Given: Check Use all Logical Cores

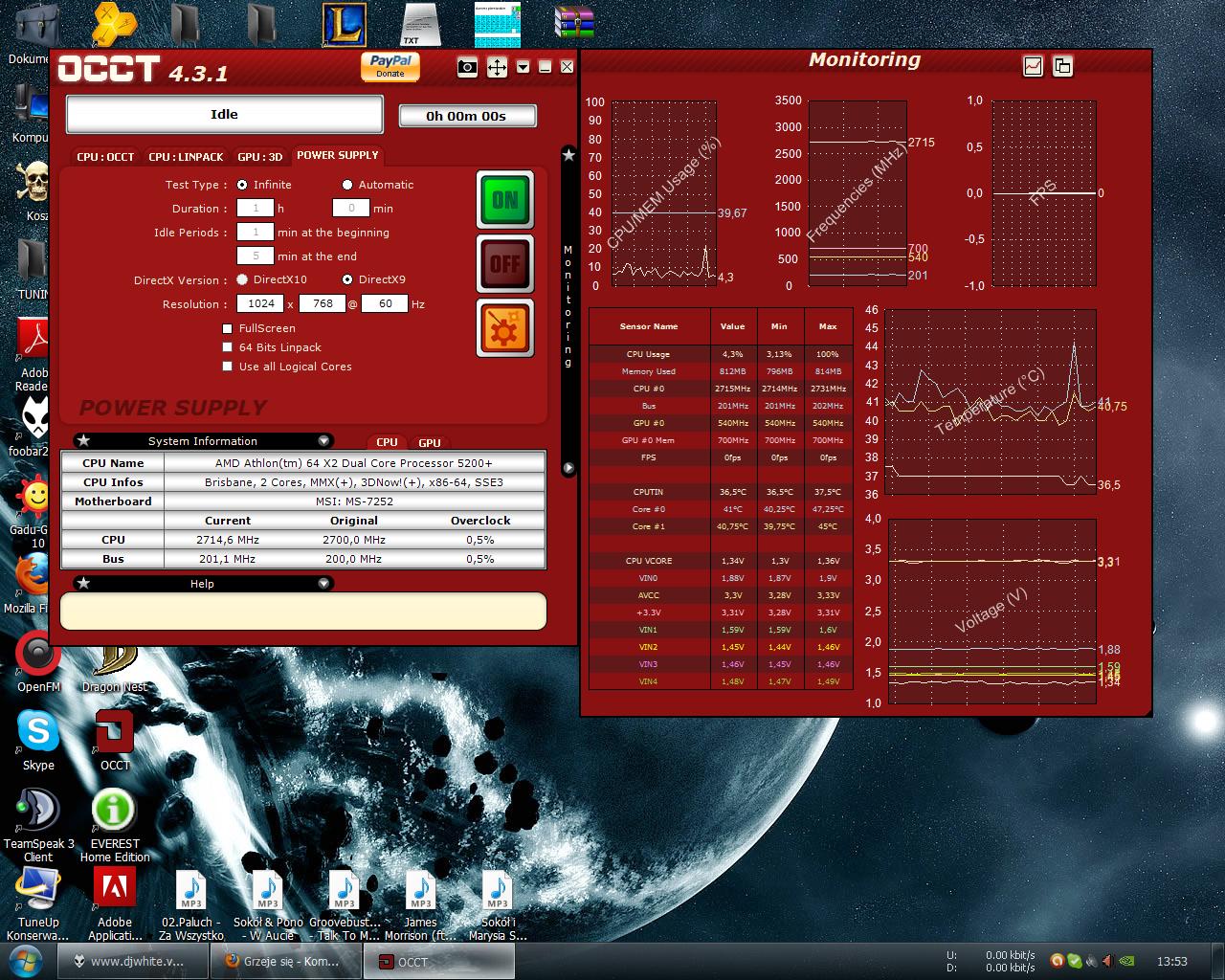Looking at the screenshot, I should [x=228, y=367].
